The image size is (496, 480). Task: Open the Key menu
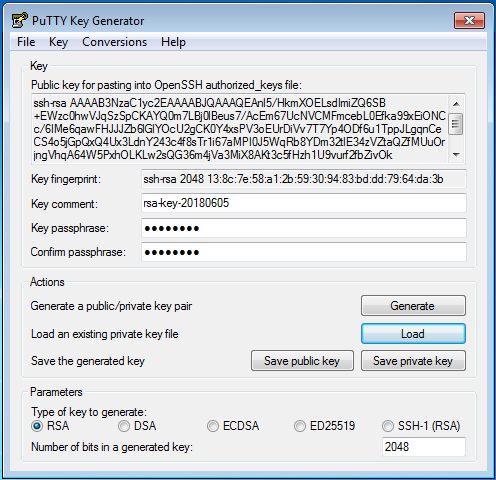[x=58, y=42]
